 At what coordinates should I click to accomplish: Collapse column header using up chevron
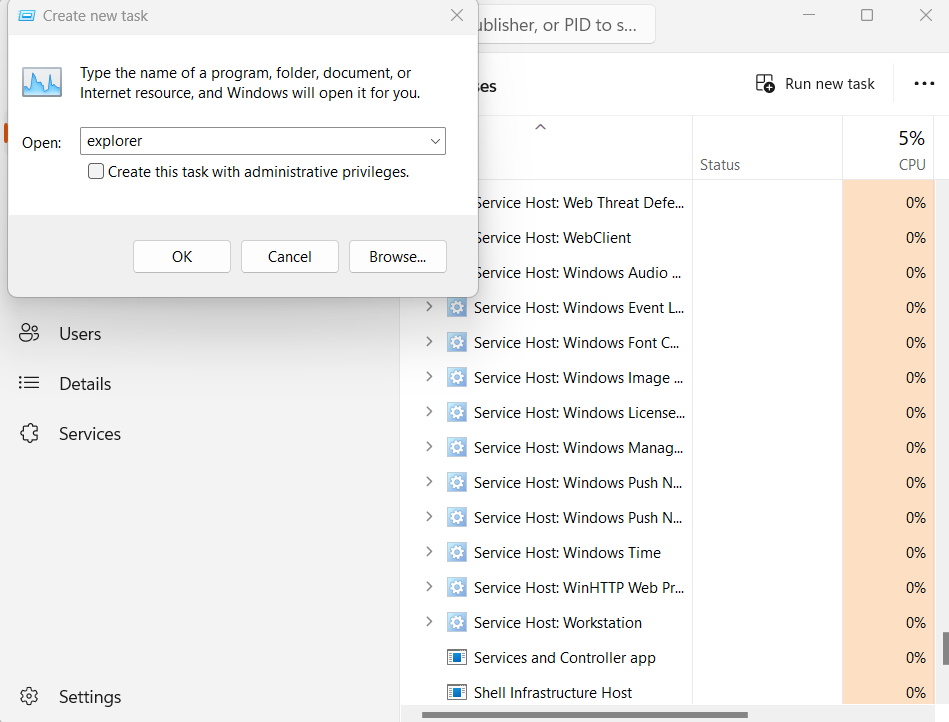point(540,127)
